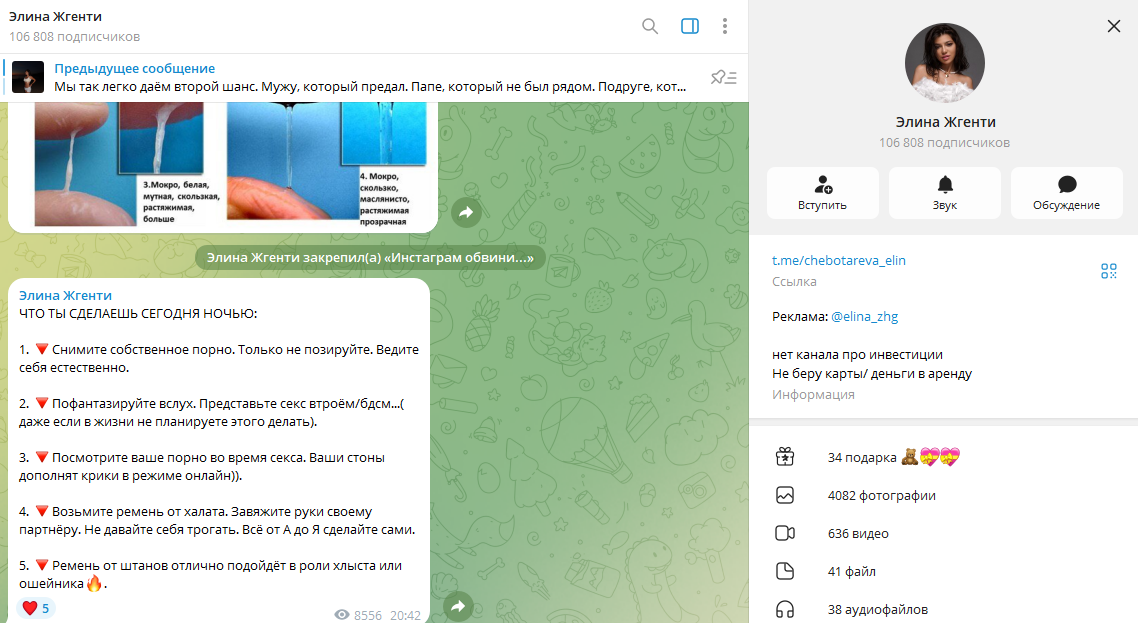
Task: Open the Обсуждение discussion button
Action: tap(1066, 193)
